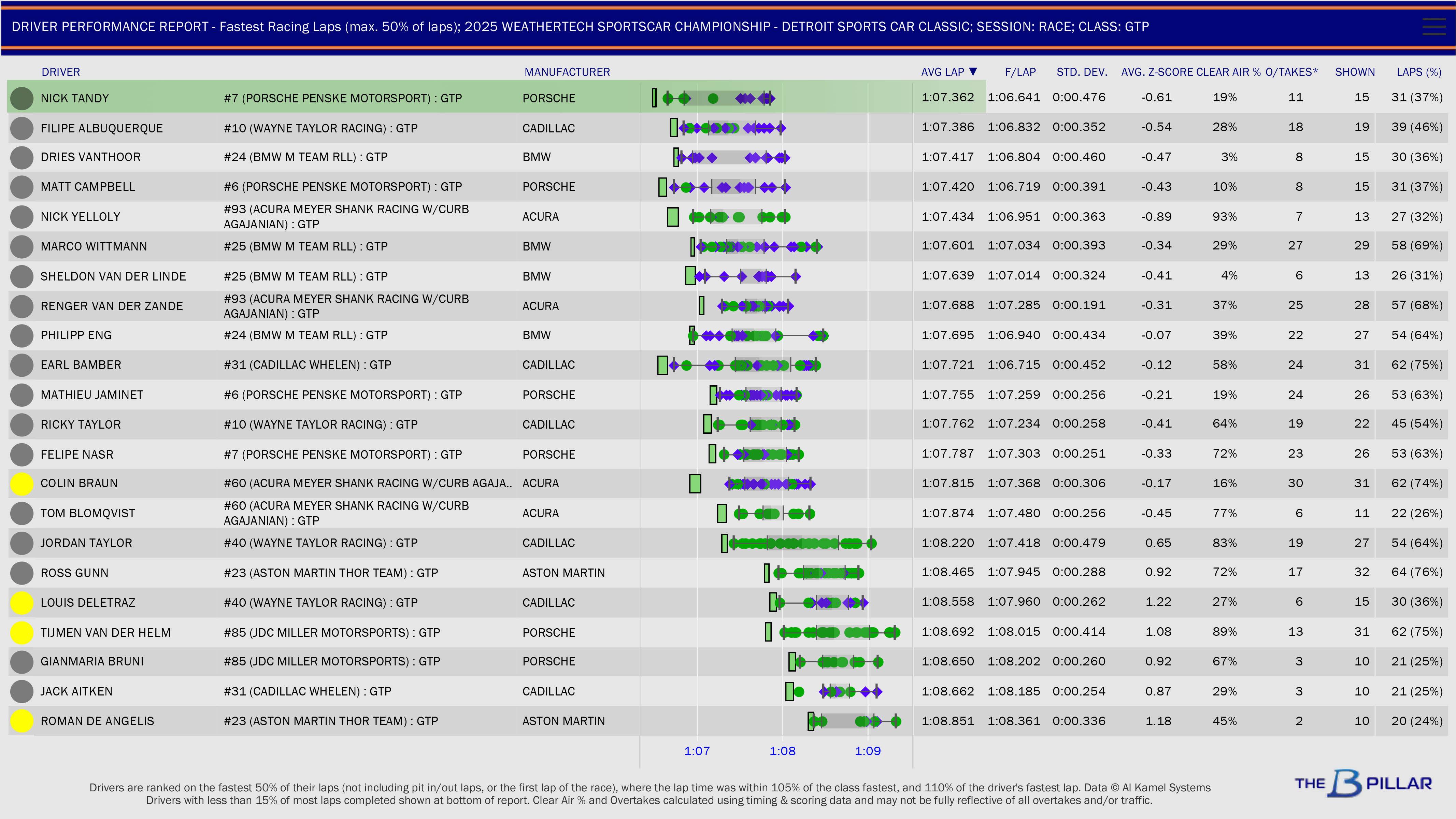Select the MATT CAMPBELL driver name
Viewport: 1456px width, 819px height.
pyautogui.click(x=88, y=187)
